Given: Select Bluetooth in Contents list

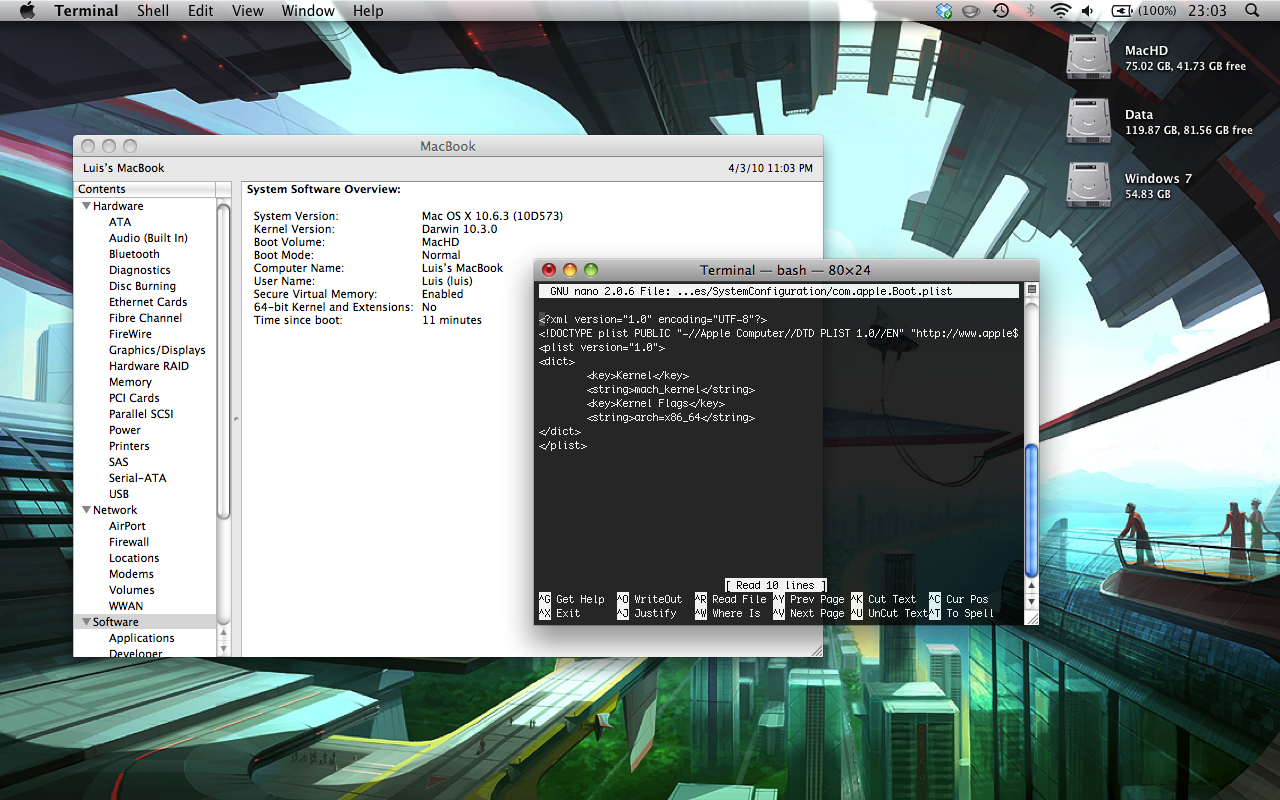Looking at the screenshot, I should [x=134, y=254].
